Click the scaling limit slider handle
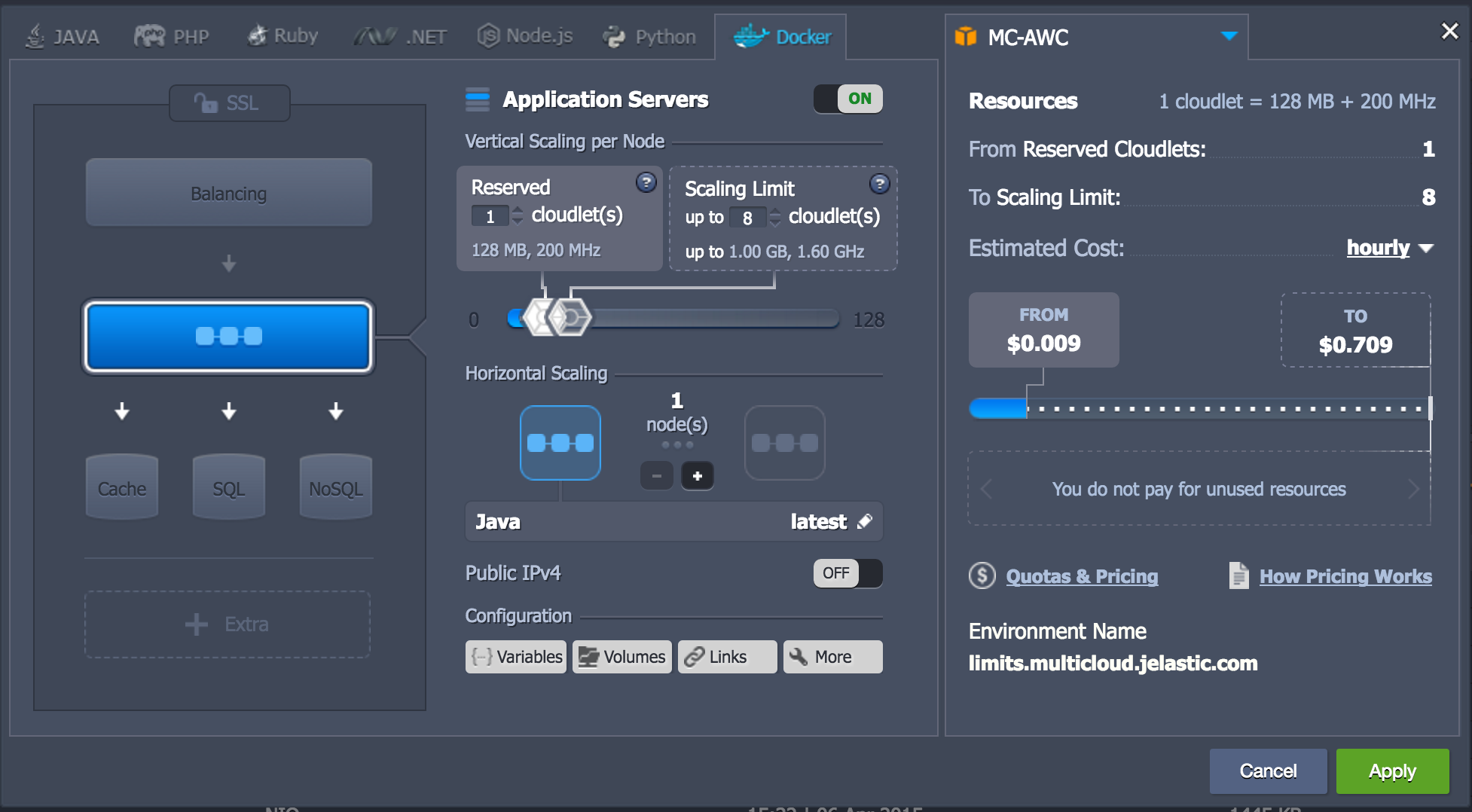 click(x=571, y=318)
